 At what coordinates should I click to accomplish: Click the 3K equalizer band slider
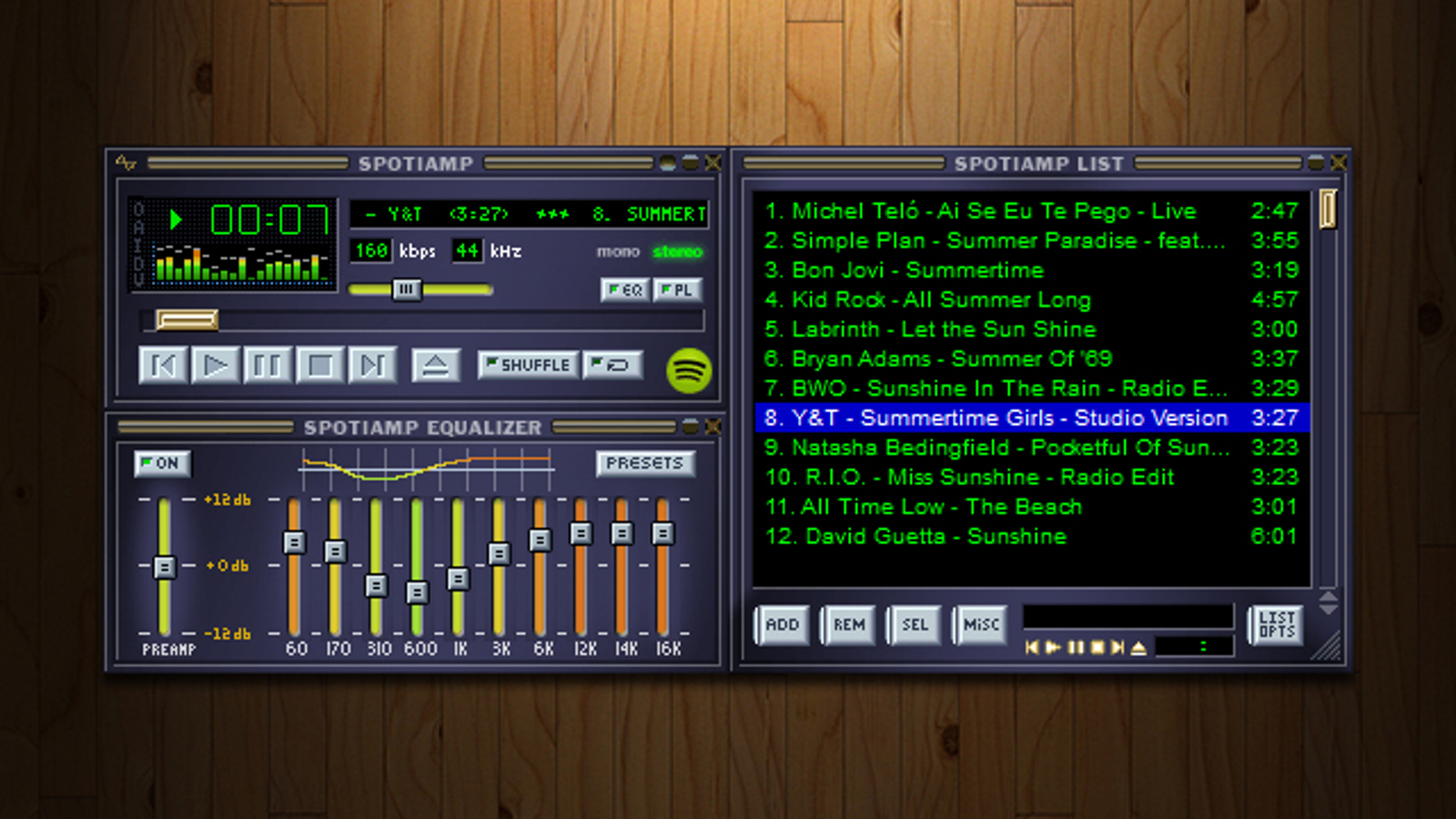pos(499,553)
